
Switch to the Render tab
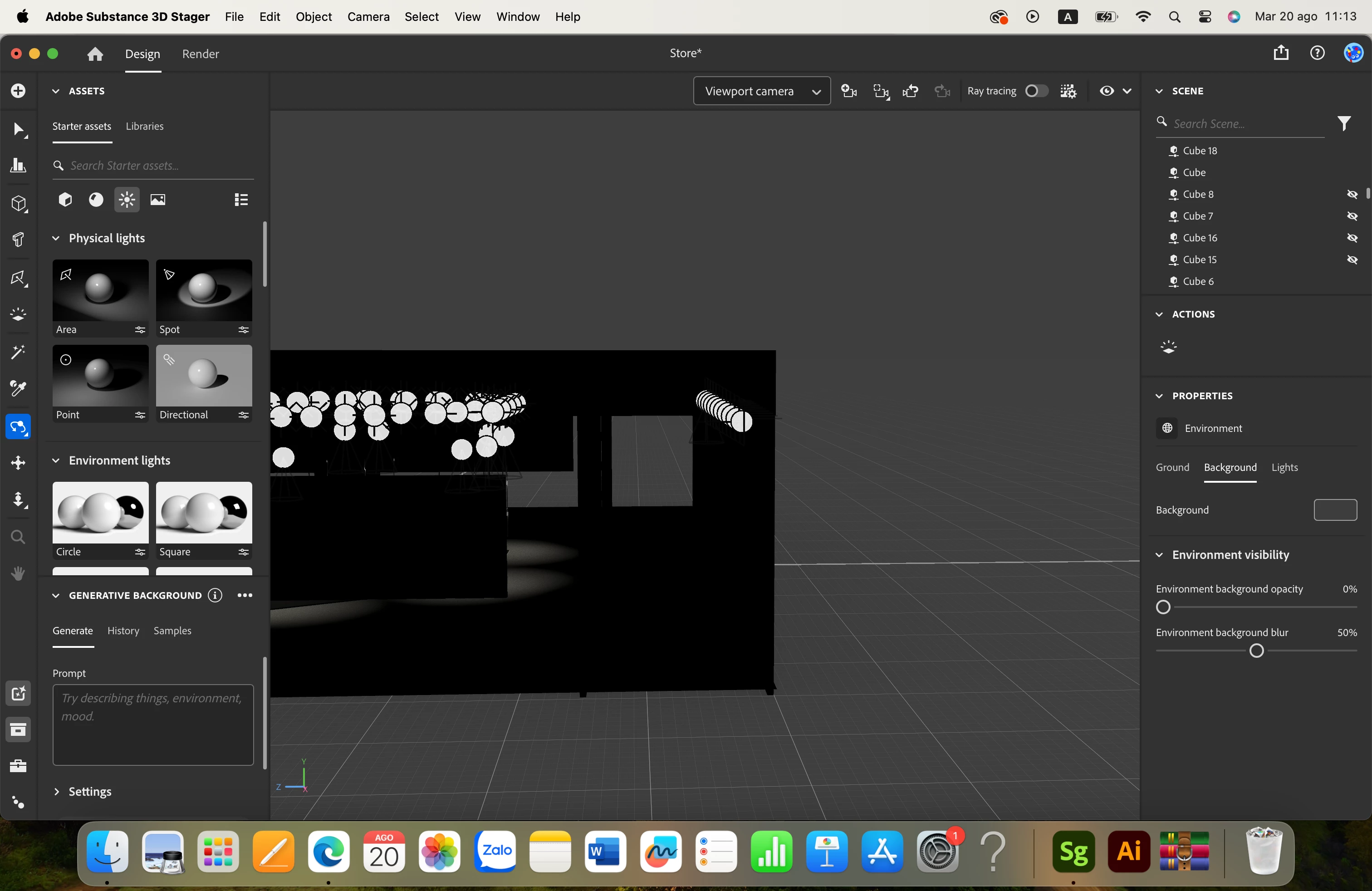200,54
